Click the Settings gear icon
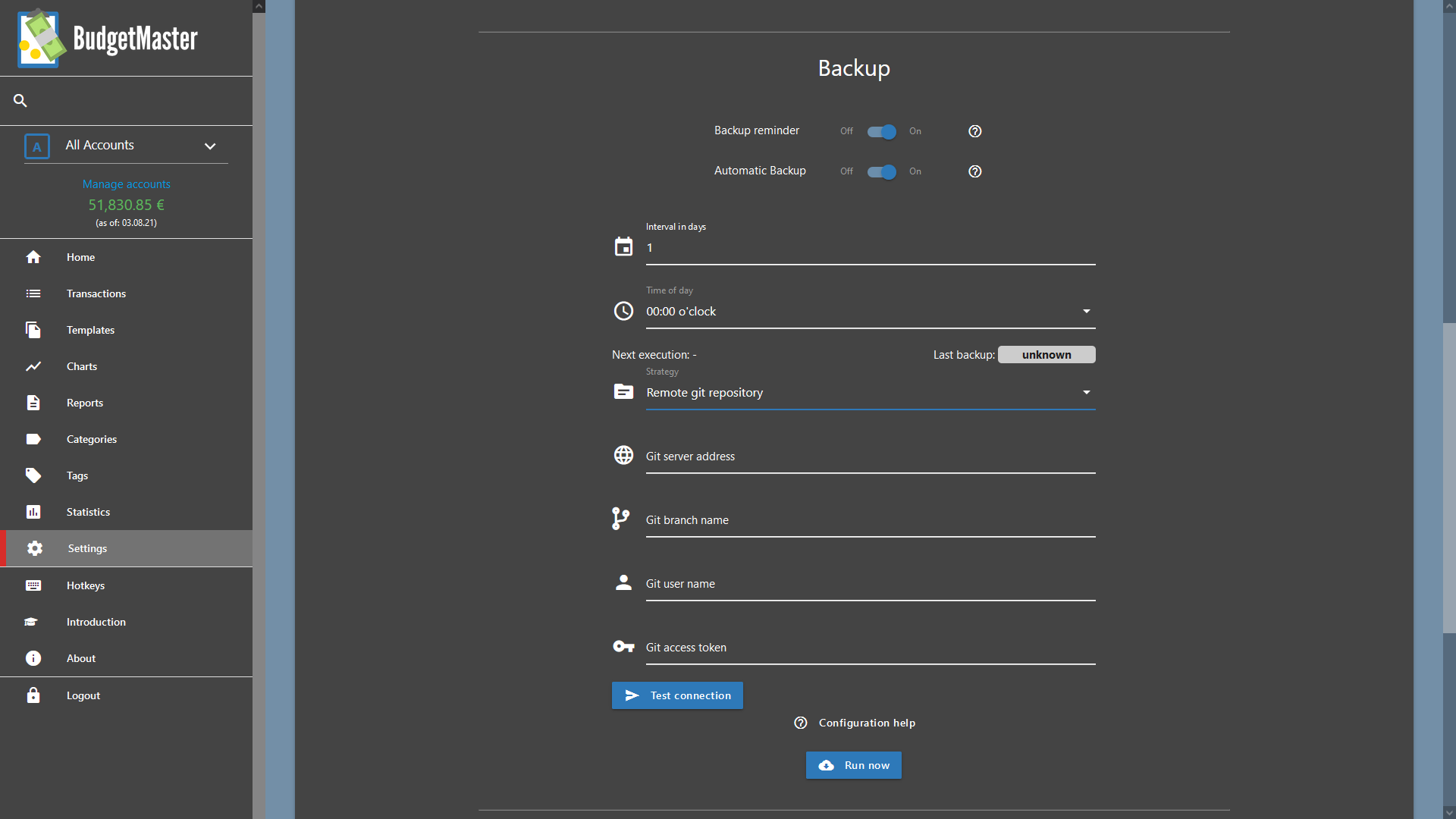The height and width of the screenshot is (819, 1456). pyautogui.click(x=35, y=548)
